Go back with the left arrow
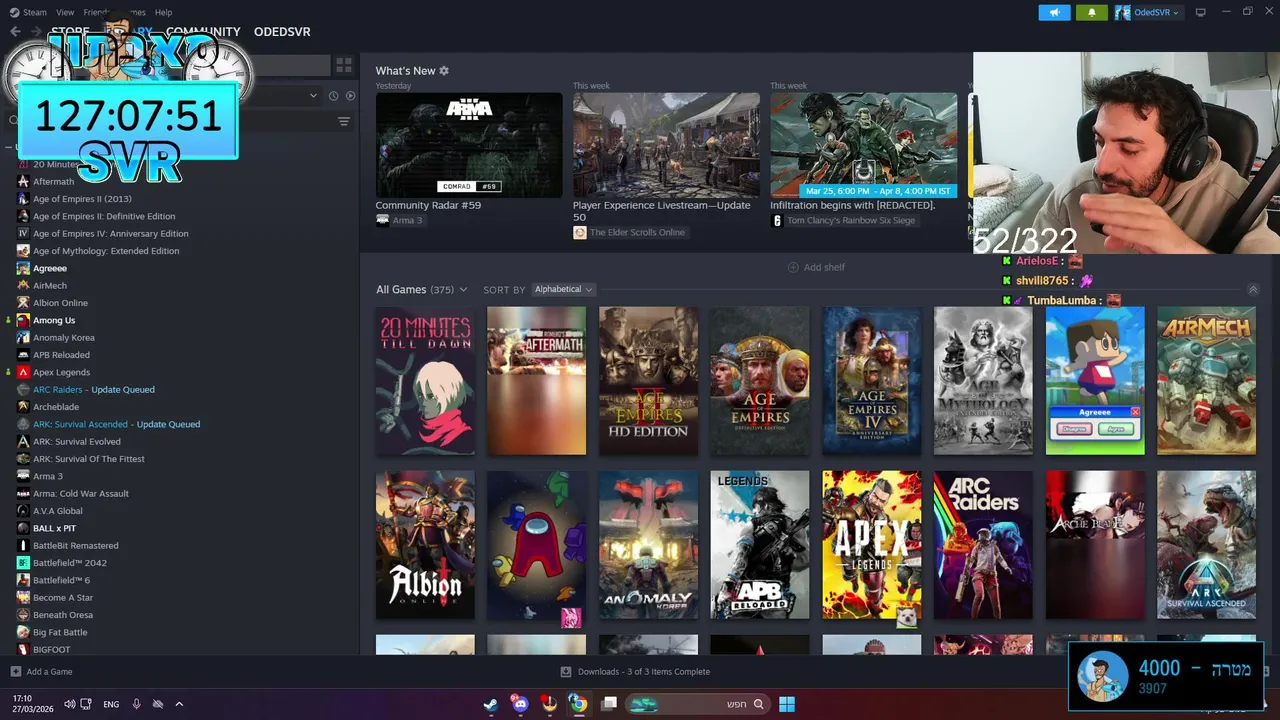The image size is (1280, 720). pyautogui.click(x=14, y=31)
